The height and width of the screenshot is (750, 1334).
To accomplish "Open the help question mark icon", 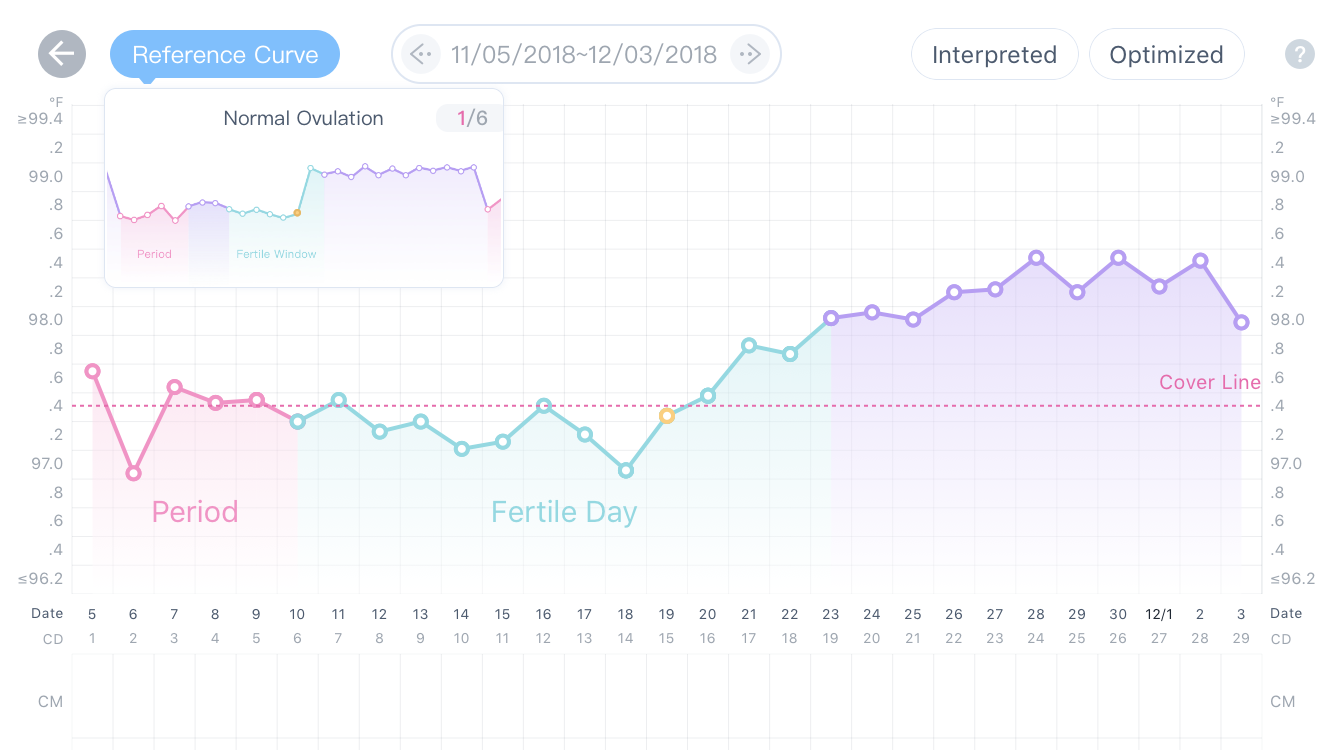I will (x=1299, y=54).
